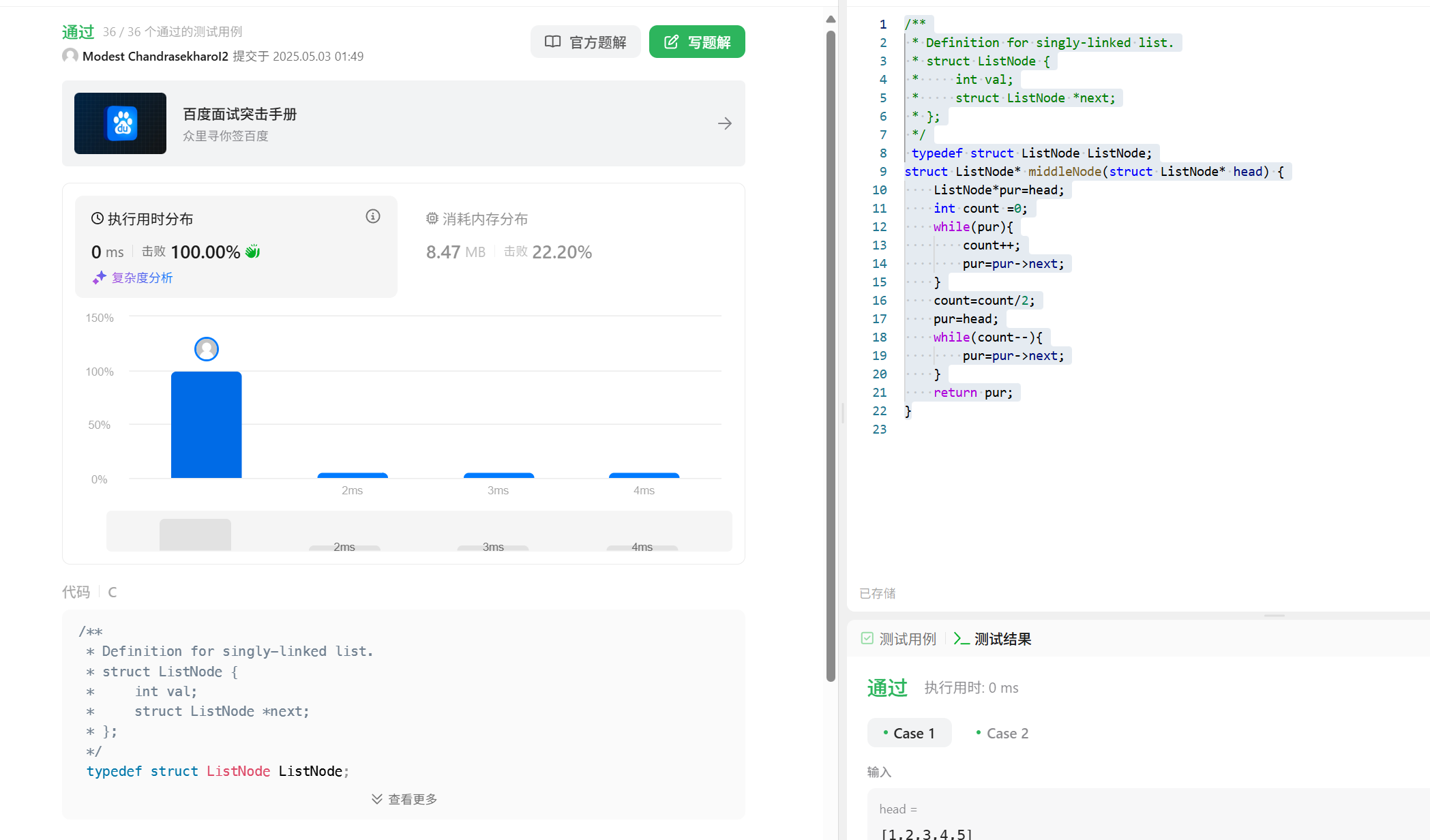Viewport: 1430px width, 840px height.
Task: Click the green 写题解 button
Action: (x=696, y=42)
